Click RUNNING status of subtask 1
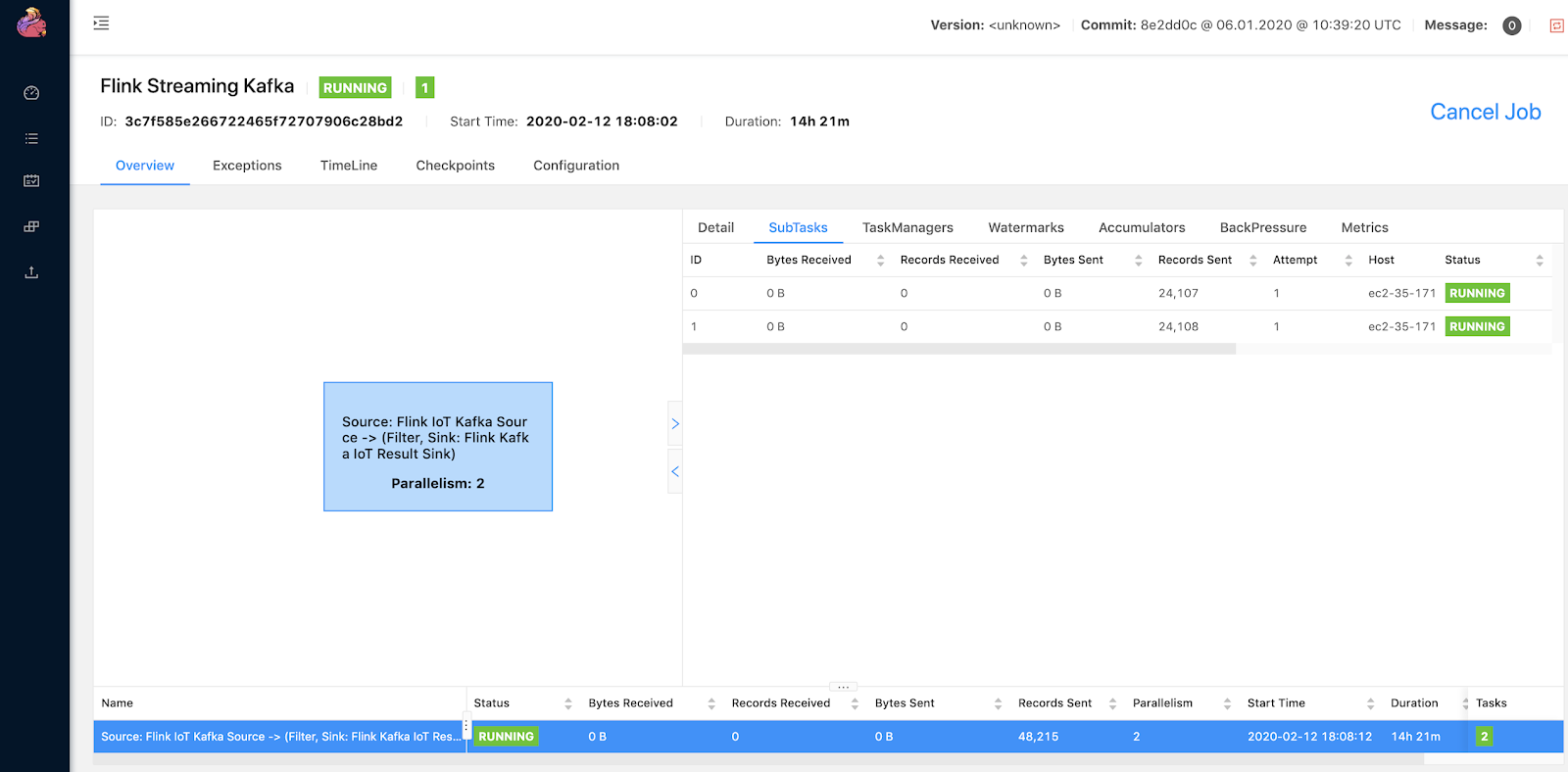The image size is (1568, 772). [1477, 326]
